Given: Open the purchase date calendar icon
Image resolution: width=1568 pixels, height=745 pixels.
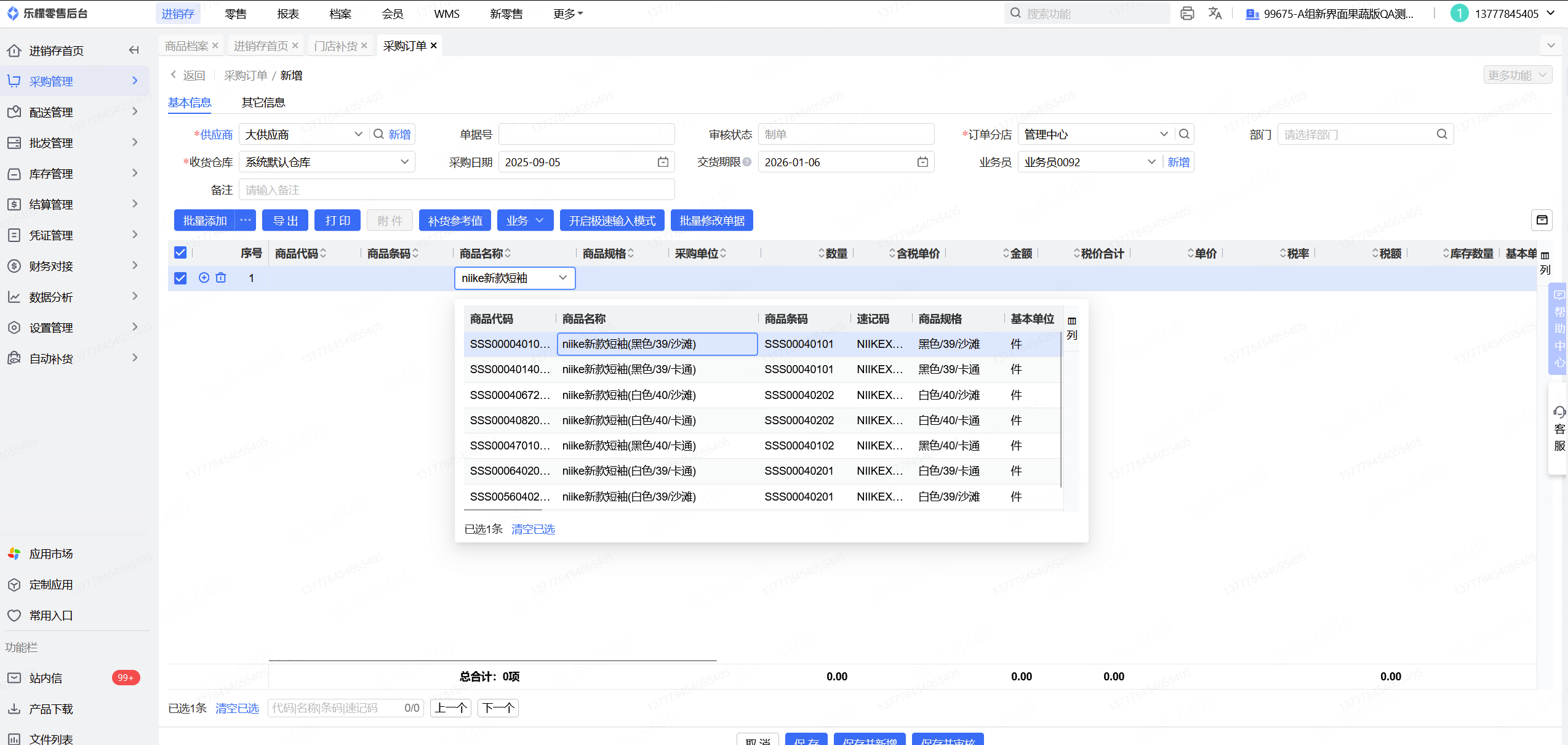Looking at the screenshot, I should coord(663,162).
